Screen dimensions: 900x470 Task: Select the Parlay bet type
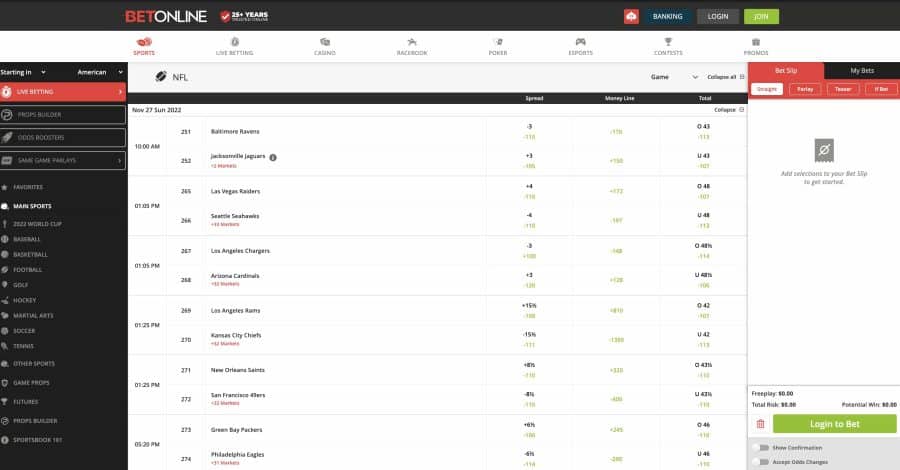[805, 89]
